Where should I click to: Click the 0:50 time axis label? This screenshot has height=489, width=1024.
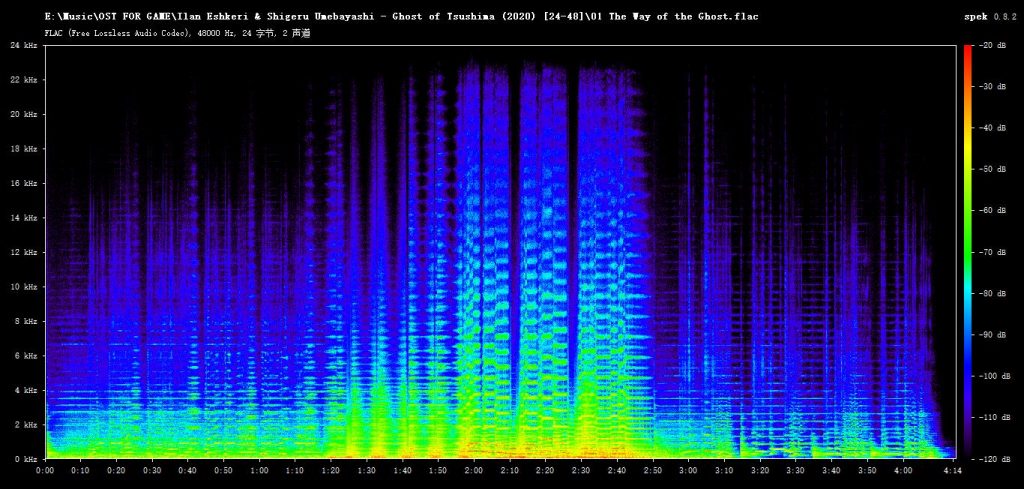(224, 470)
